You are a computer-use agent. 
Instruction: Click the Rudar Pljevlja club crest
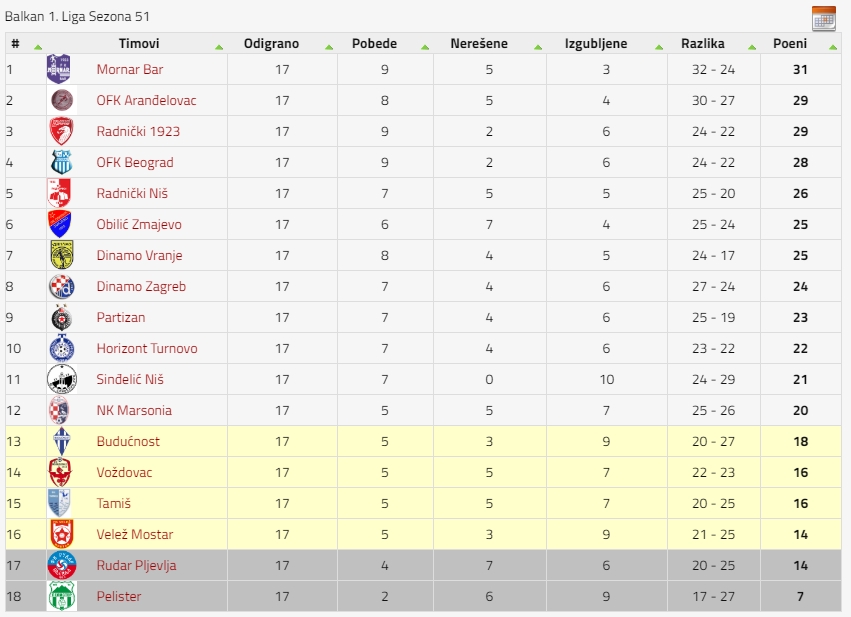pos(61,565)
